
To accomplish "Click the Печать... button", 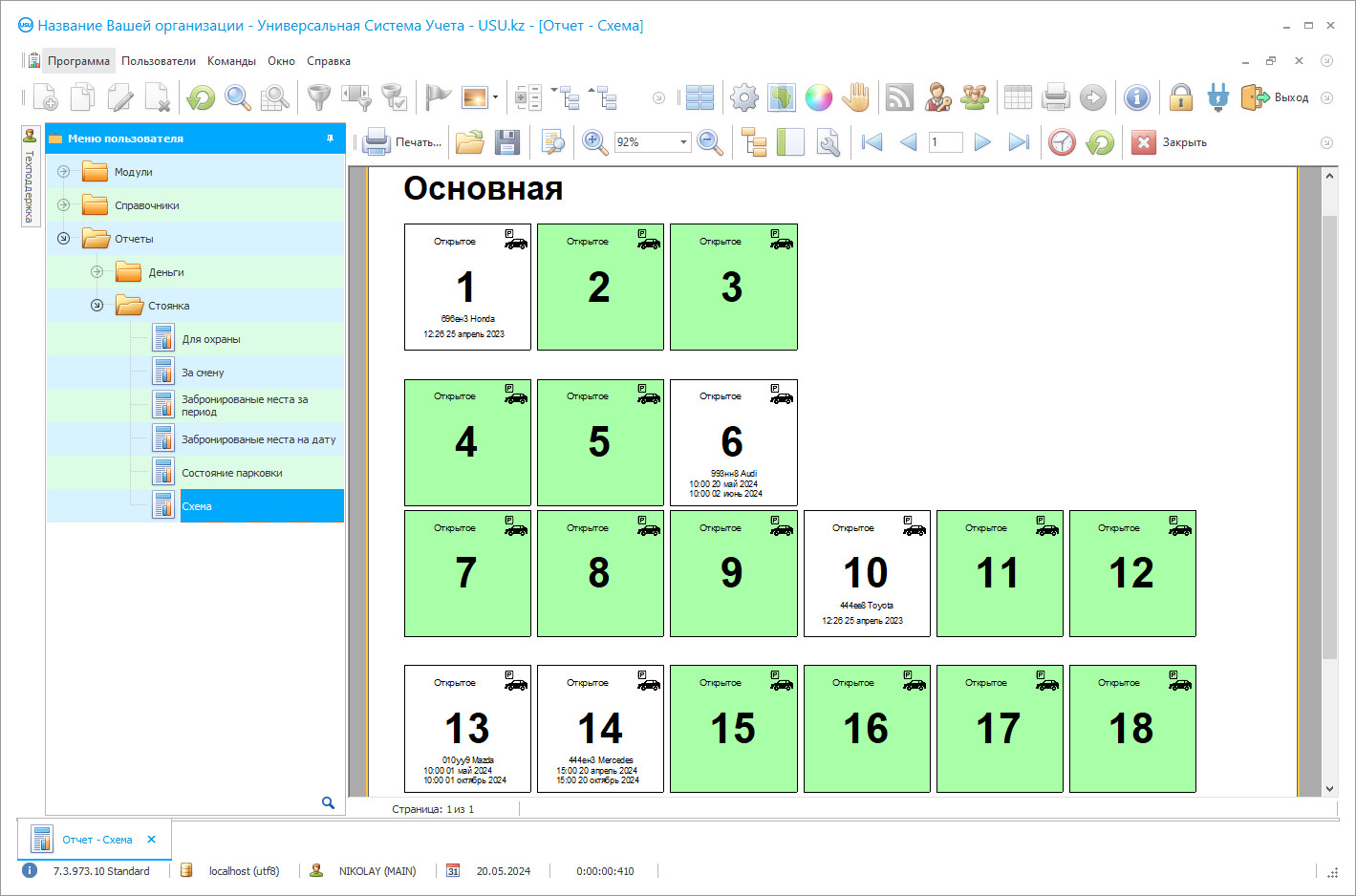I will pyautogui.click(x=403, y=142).
